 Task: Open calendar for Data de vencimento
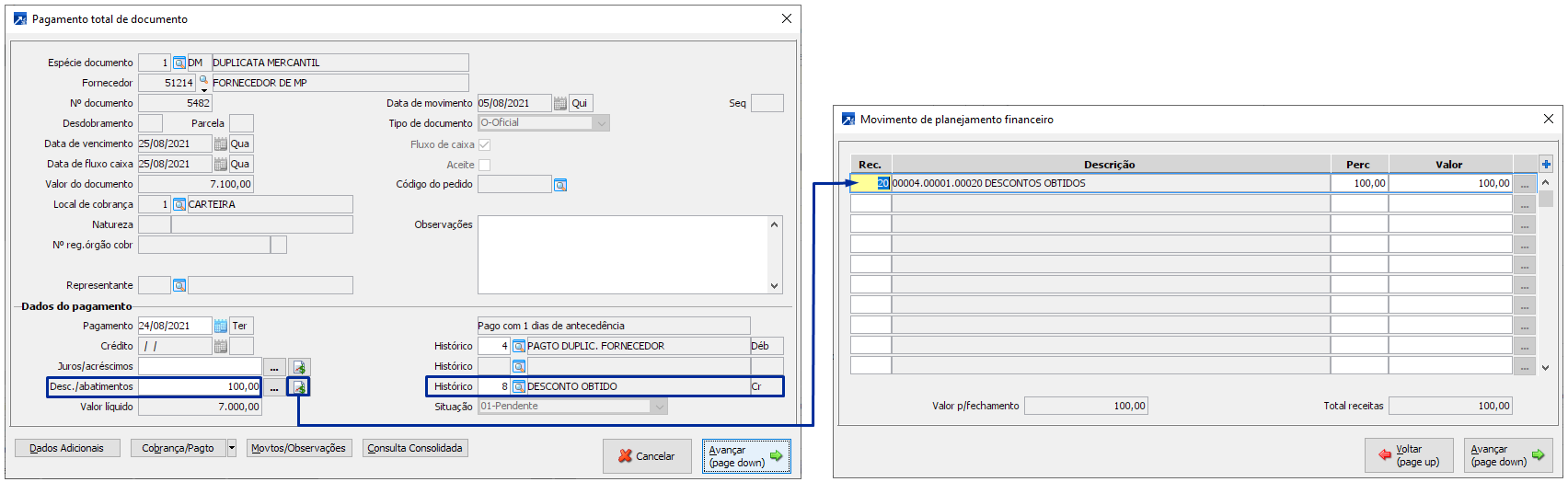pos(221,143)
